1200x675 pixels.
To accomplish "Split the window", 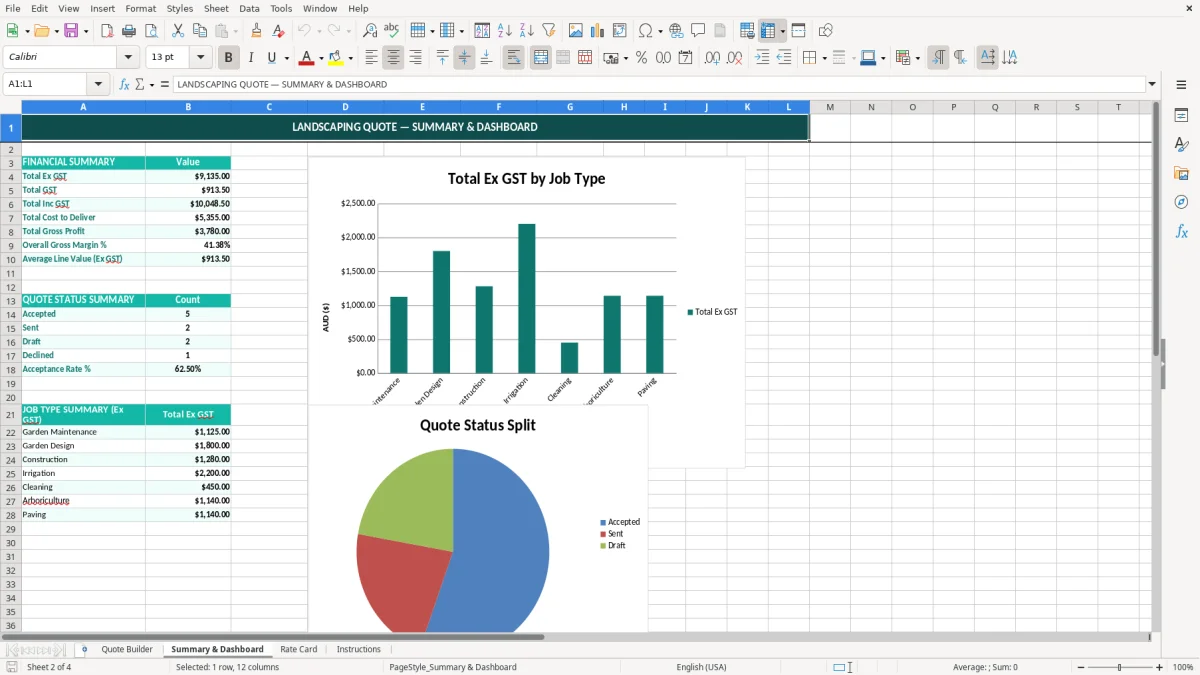I will (x=799, y=31).
